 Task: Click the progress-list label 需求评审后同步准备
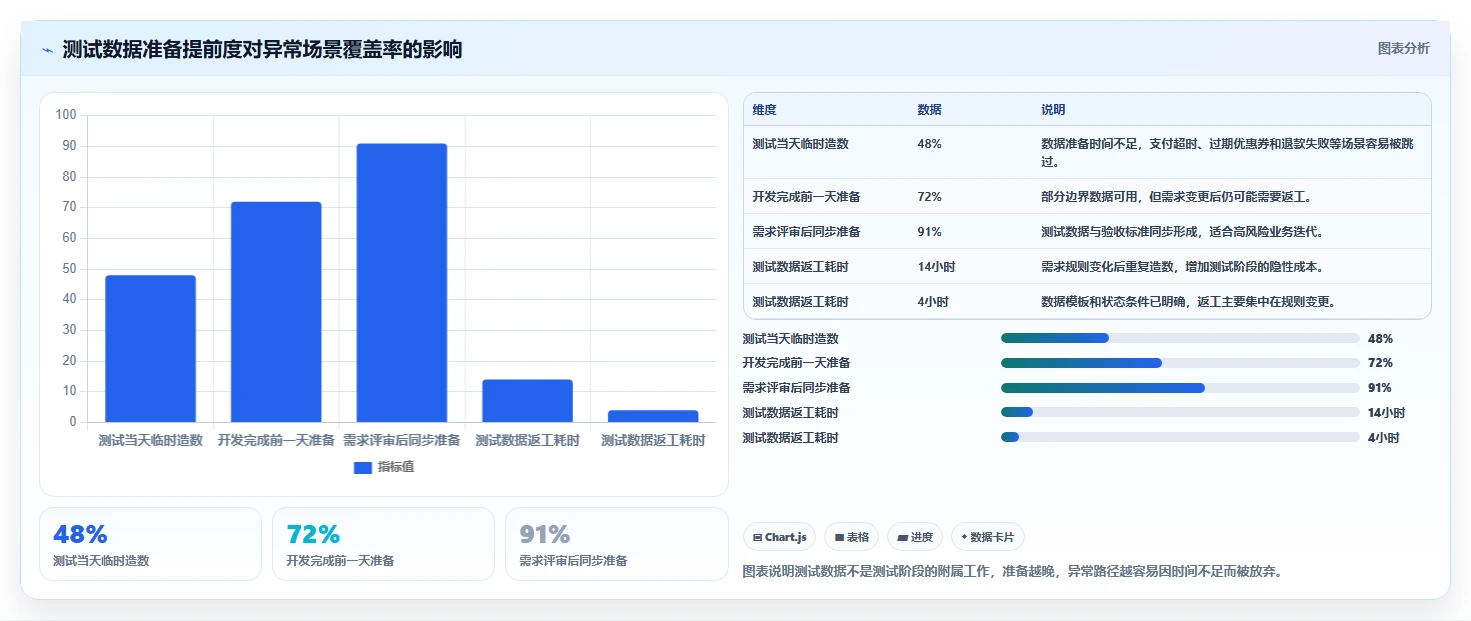pyautogui.click(x=796, y=388)
